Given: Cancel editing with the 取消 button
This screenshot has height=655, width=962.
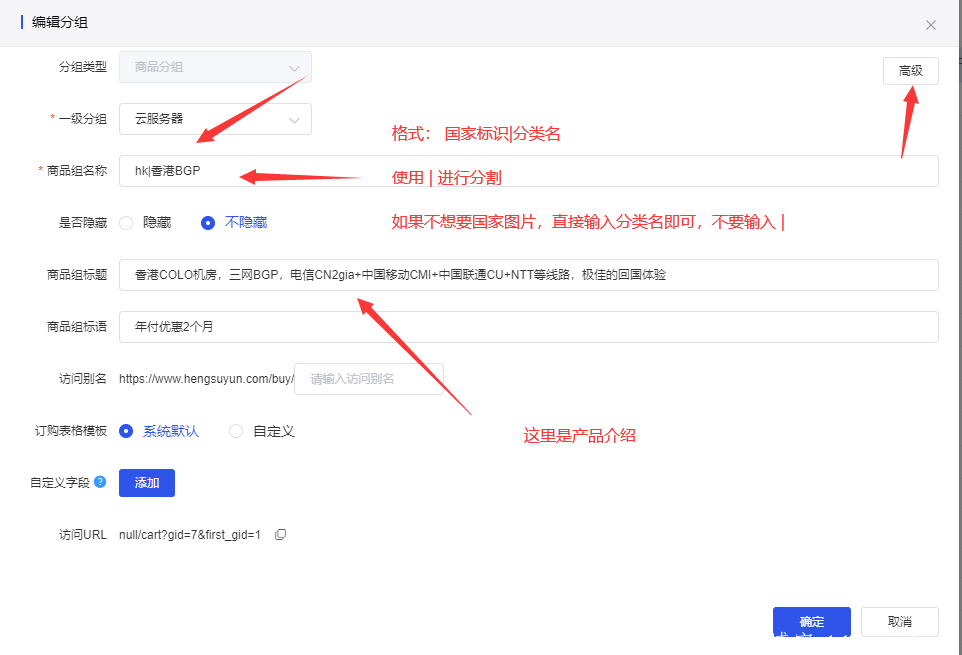Looking at the screenshot, I should 899,622.
